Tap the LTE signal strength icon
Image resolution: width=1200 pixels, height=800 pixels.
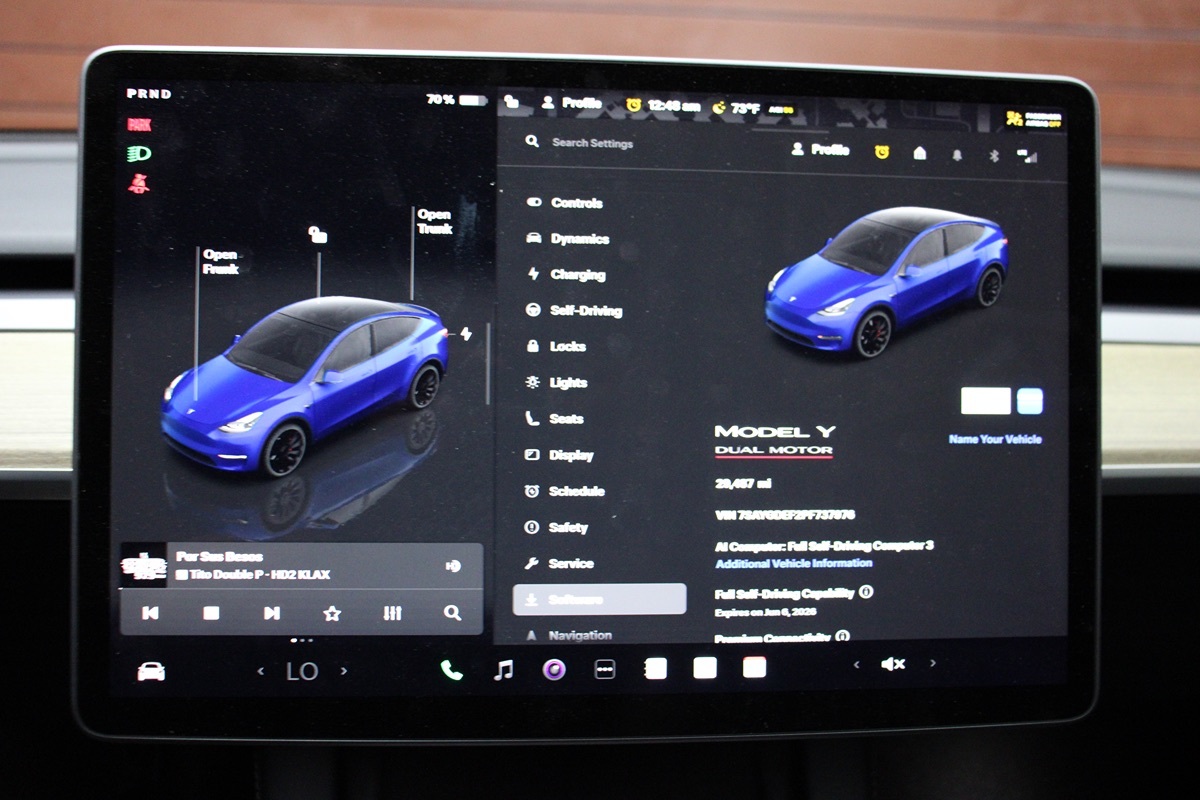click(1028, 156)
